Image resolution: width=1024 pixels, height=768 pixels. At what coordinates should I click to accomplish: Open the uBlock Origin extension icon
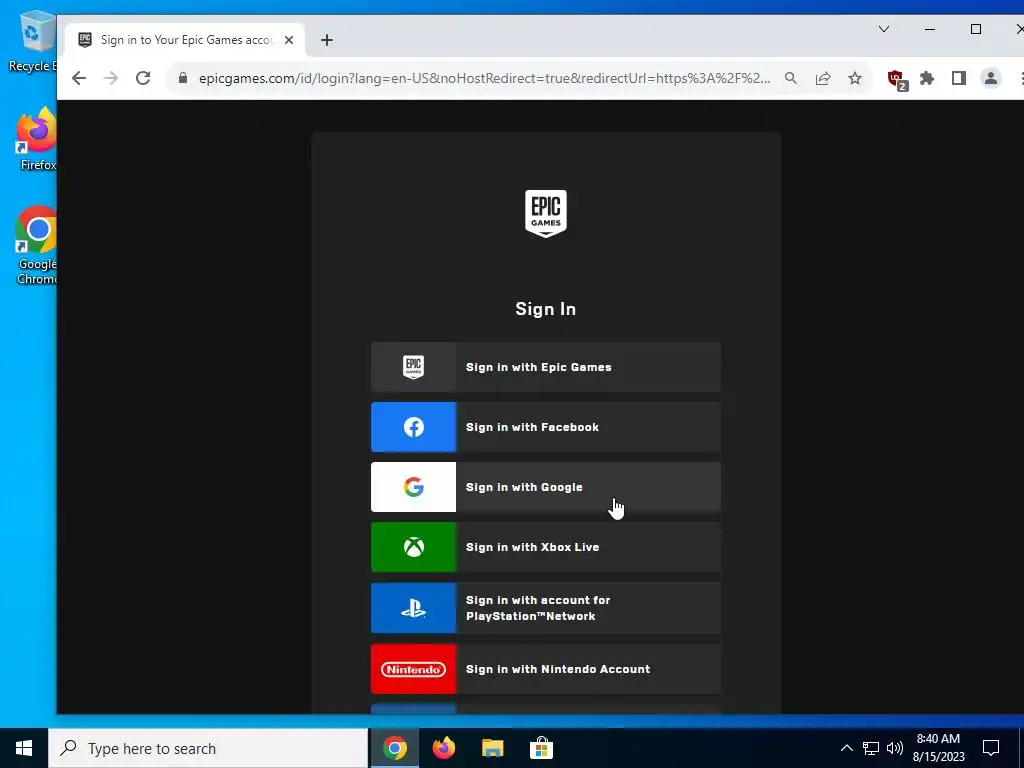(x=897, y=80)
